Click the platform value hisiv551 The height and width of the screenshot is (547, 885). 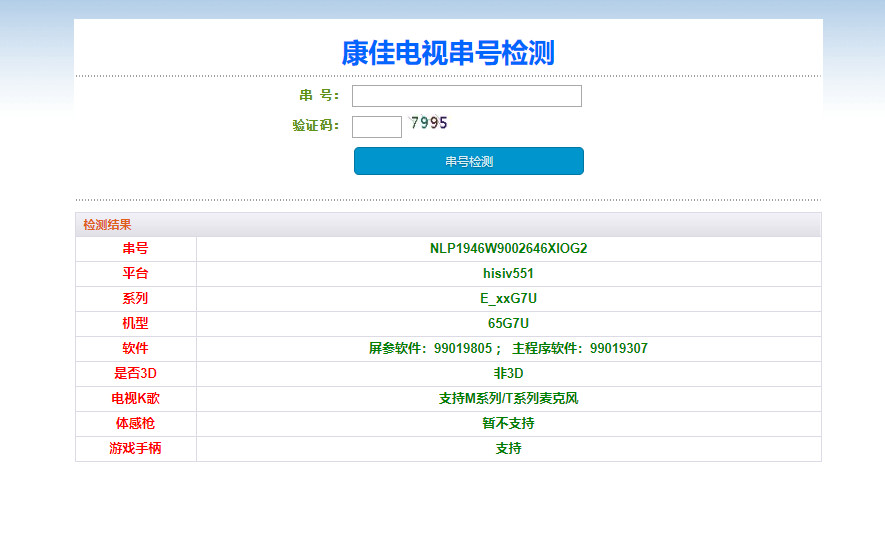(x=509, y=274)
